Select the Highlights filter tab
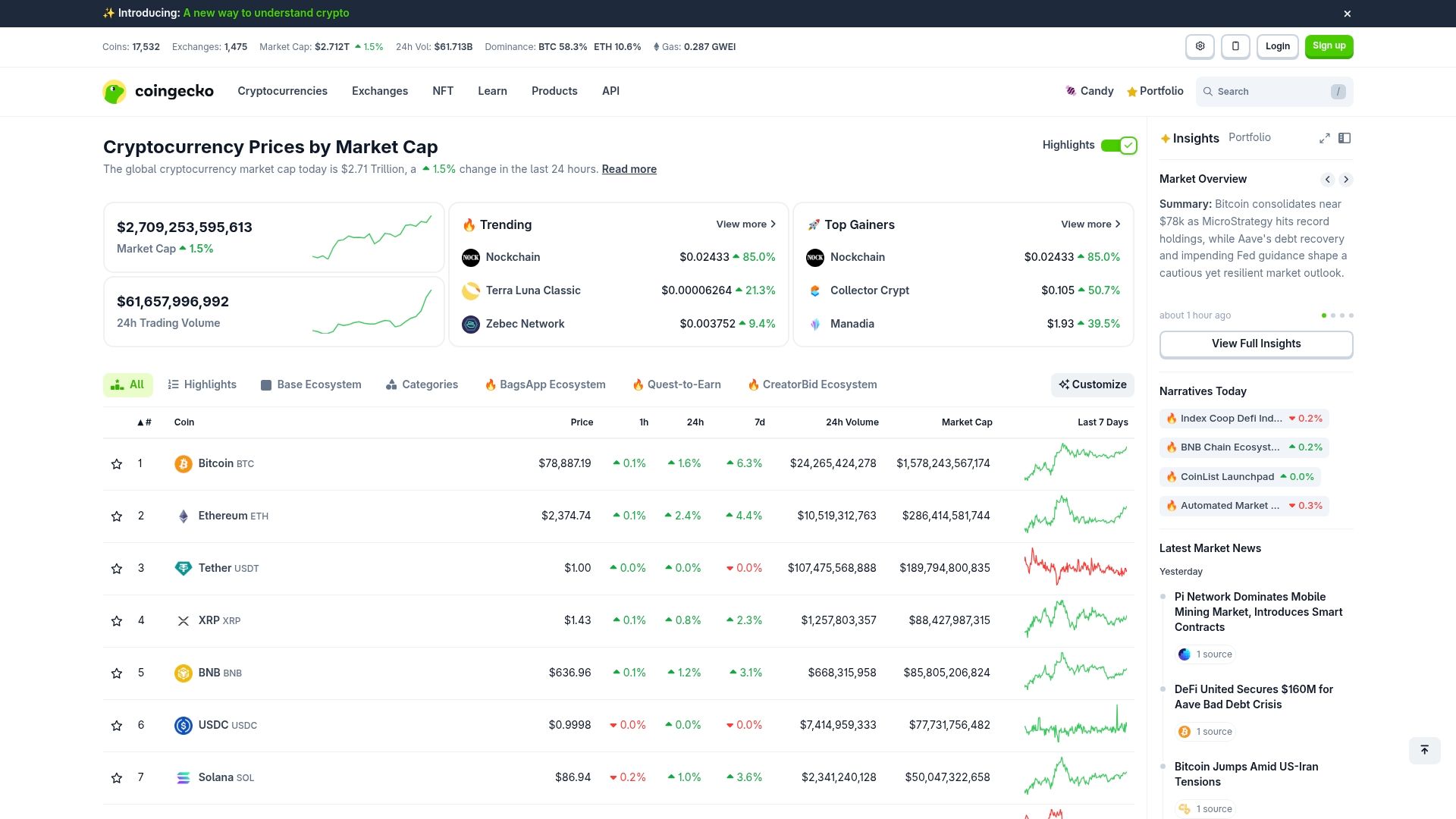Screen dimensions: 1456x819 (202, 385)
